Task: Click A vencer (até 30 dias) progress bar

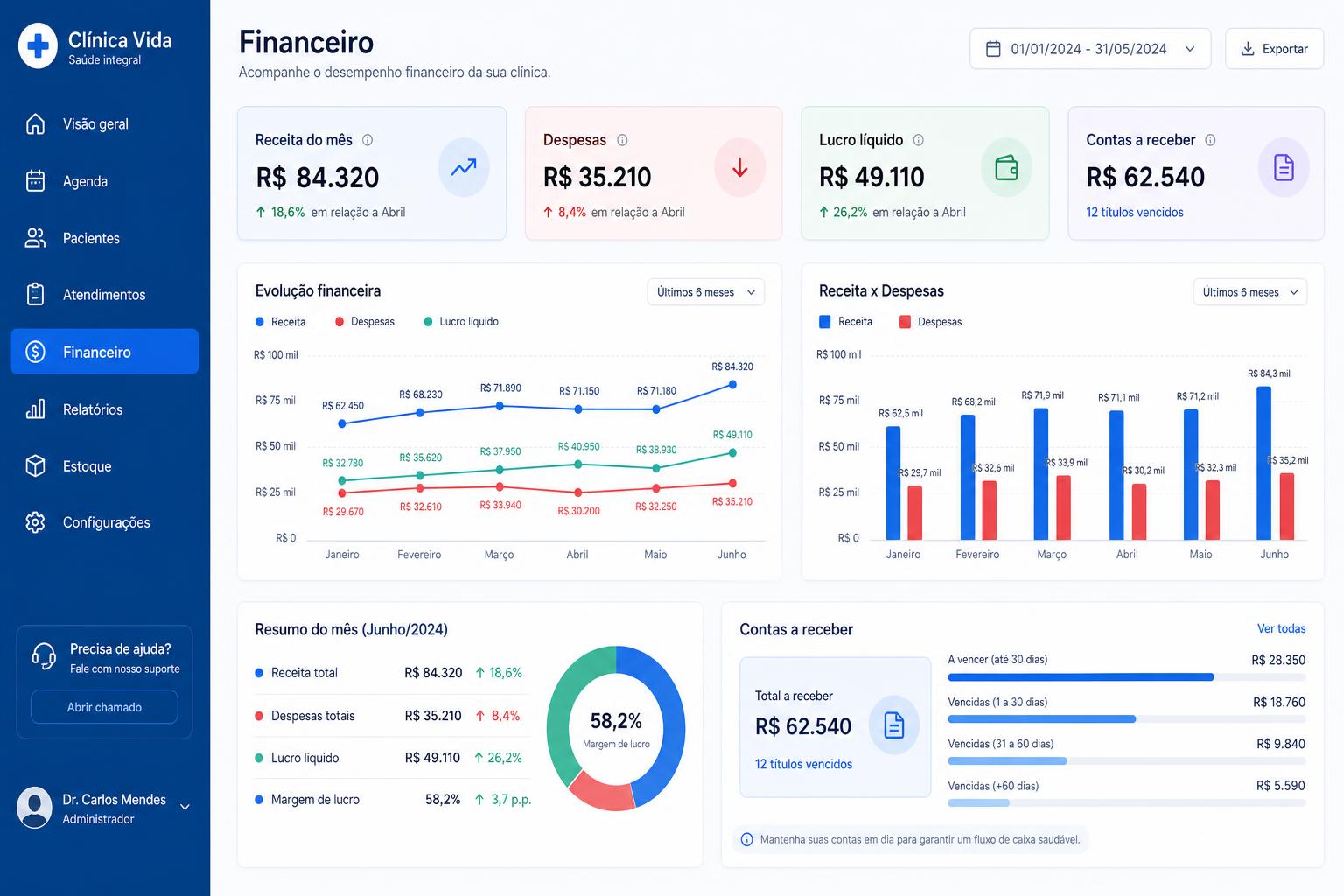Action: coord(1127,677)
